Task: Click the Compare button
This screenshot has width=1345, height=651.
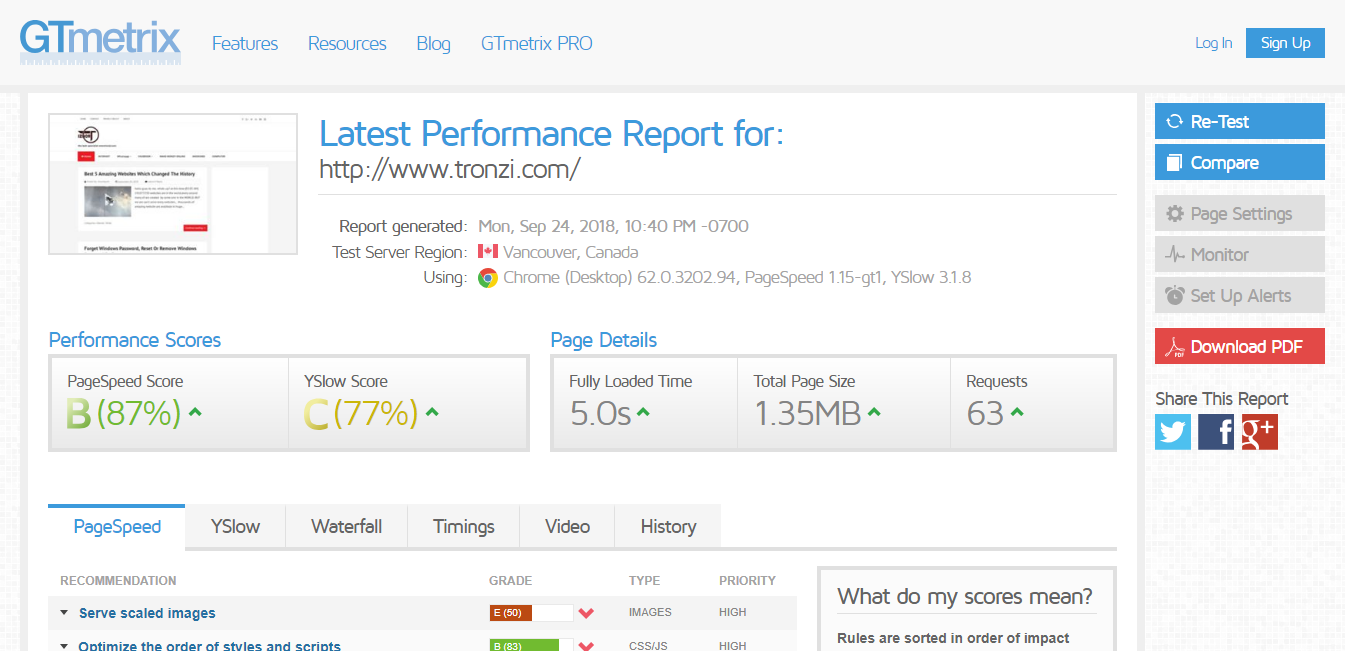Action: click(x=1239, y=163)
